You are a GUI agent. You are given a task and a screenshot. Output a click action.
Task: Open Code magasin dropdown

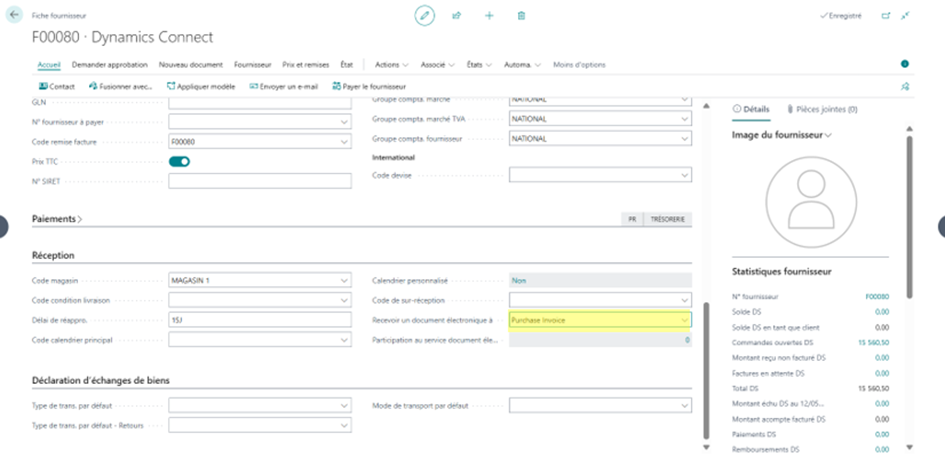click(x=344, y=280)
